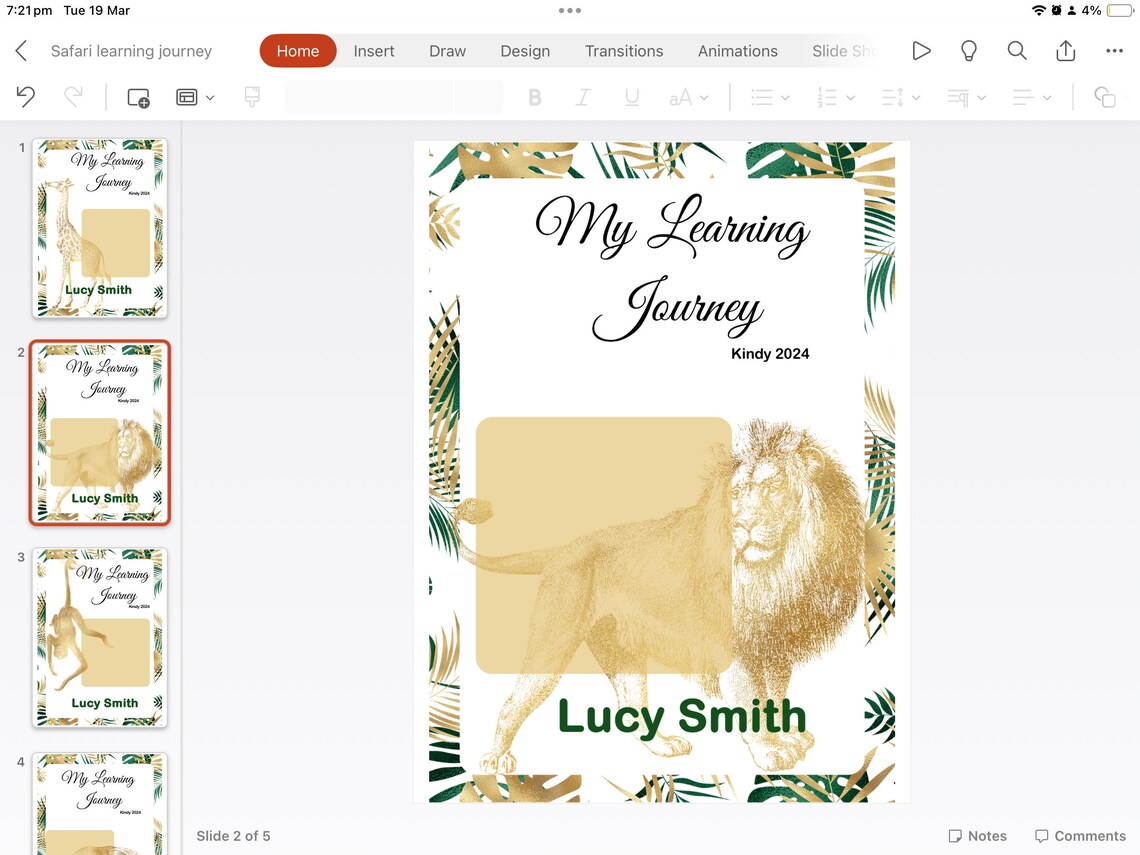
Task: Open the text direction dropdown
Action: coord(966,97)
